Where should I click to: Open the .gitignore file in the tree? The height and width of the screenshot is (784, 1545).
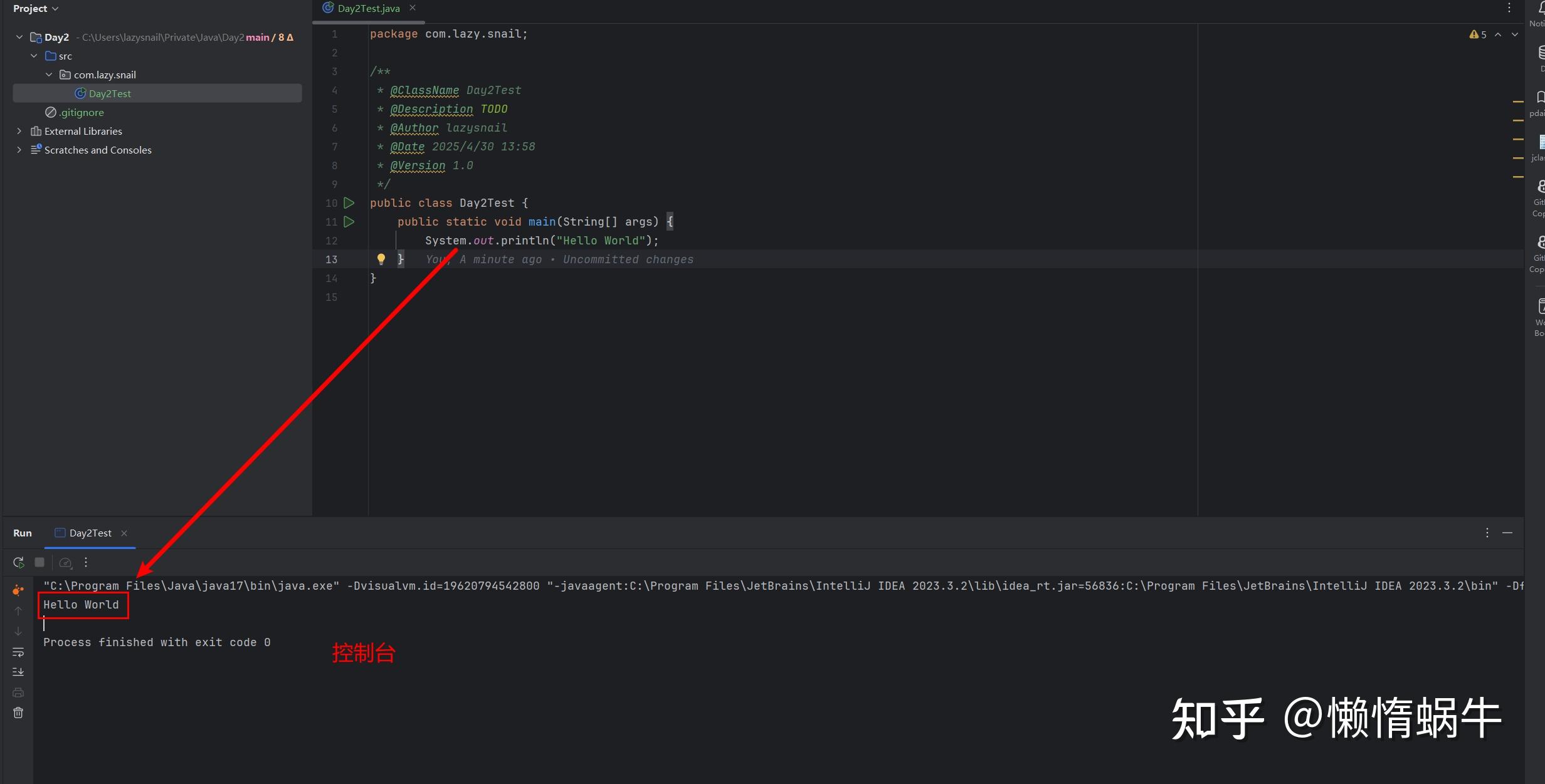click(81, 112)
